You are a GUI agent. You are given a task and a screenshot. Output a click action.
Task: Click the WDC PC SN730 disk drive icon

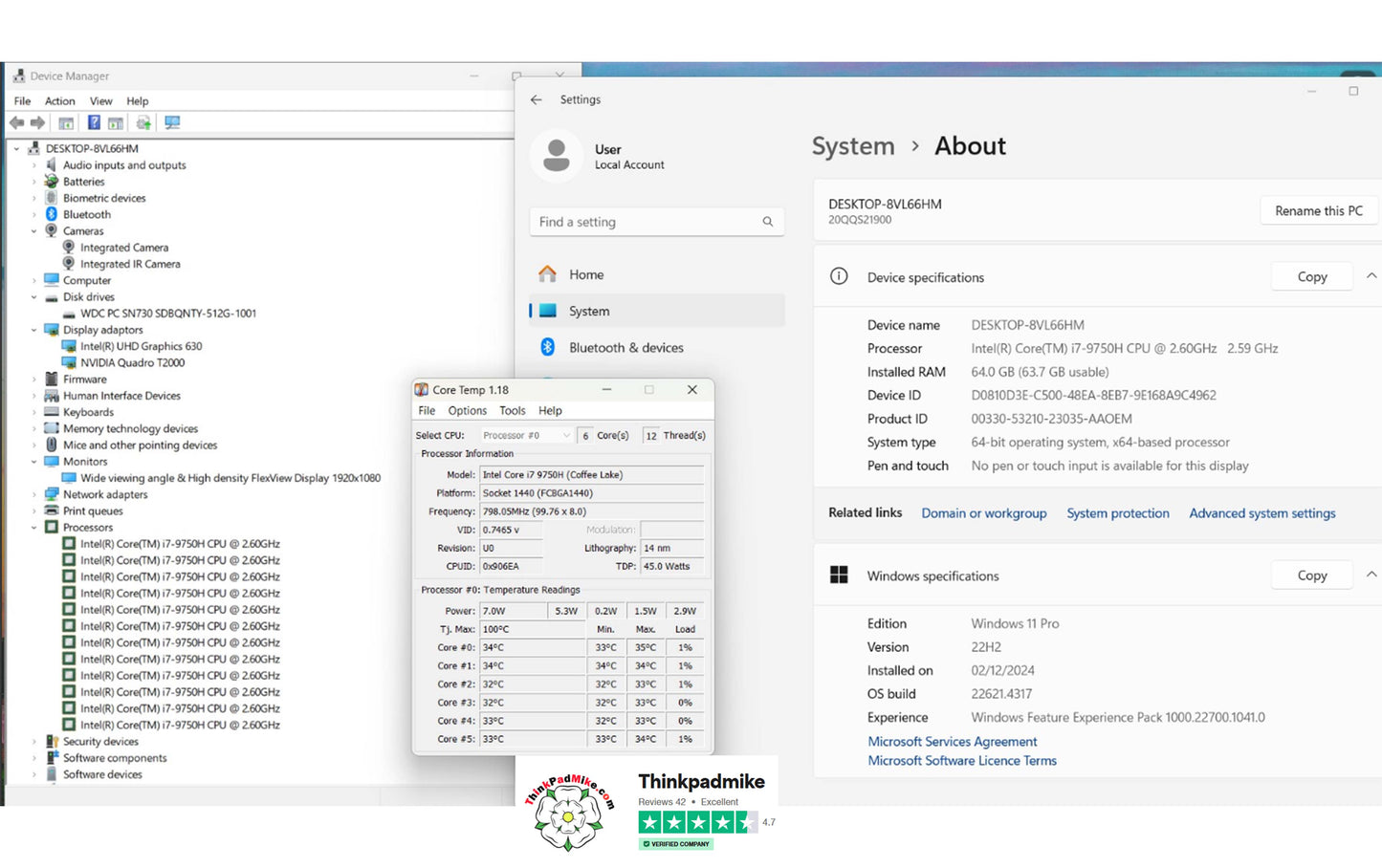69,314
